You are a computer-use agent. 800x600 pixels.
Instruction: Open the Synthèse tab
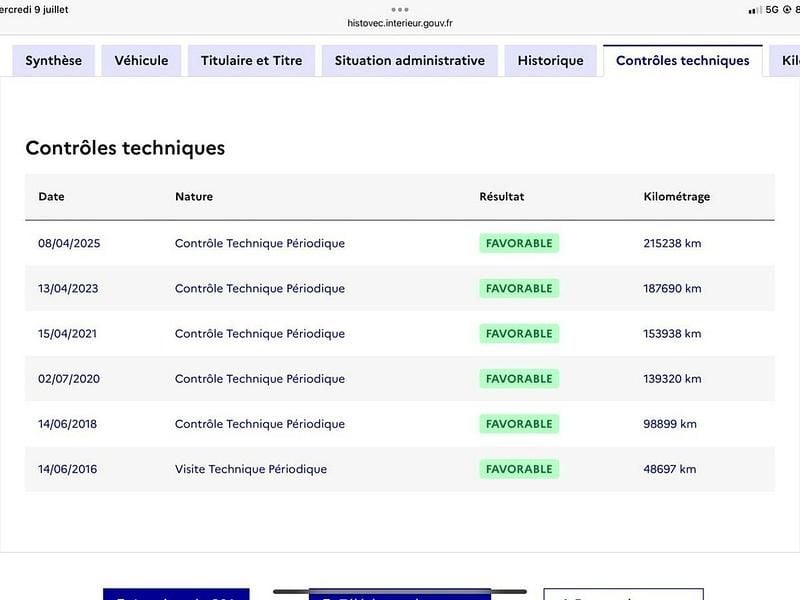pos(54,61)
